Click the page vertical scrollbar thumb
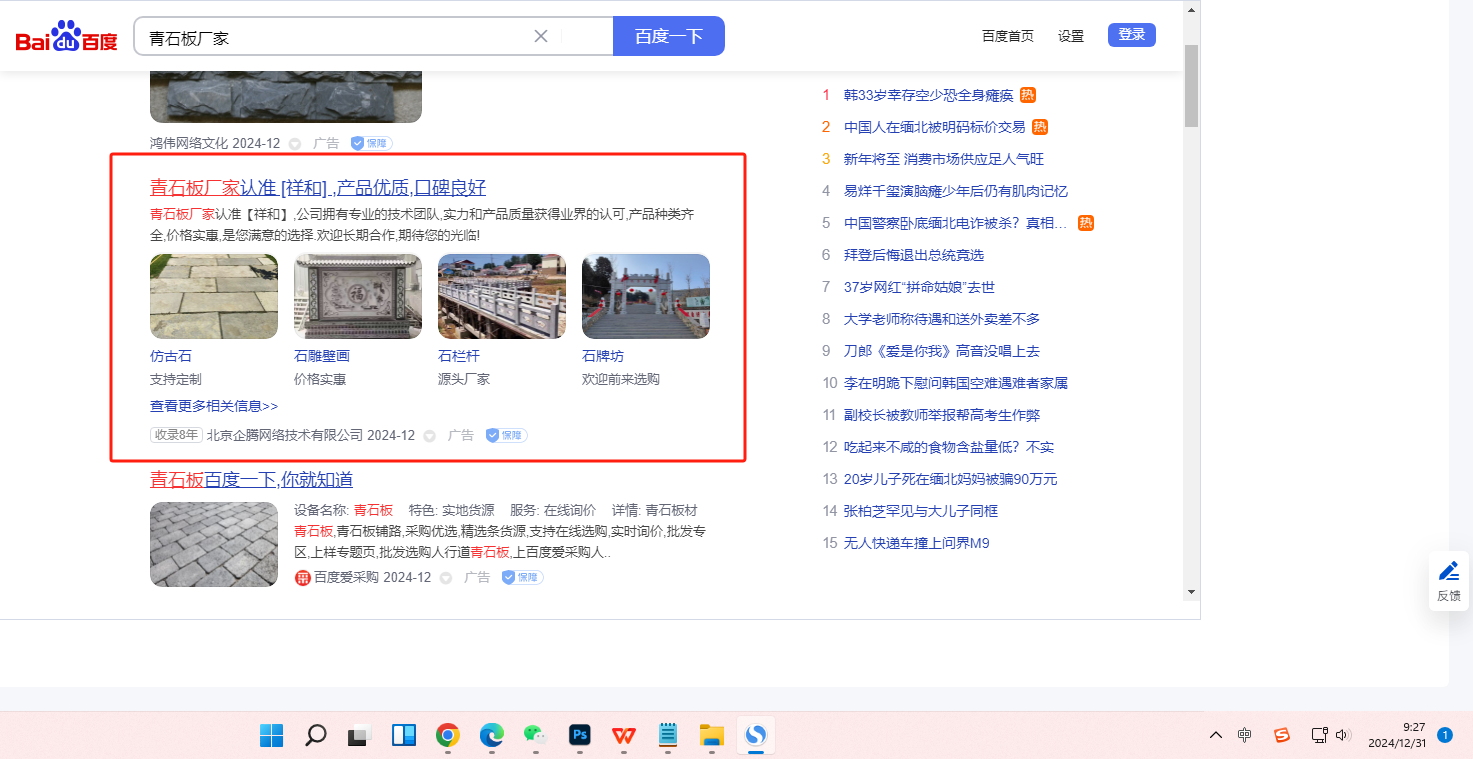1473x759 pixels. click(x=1190, y=85)
